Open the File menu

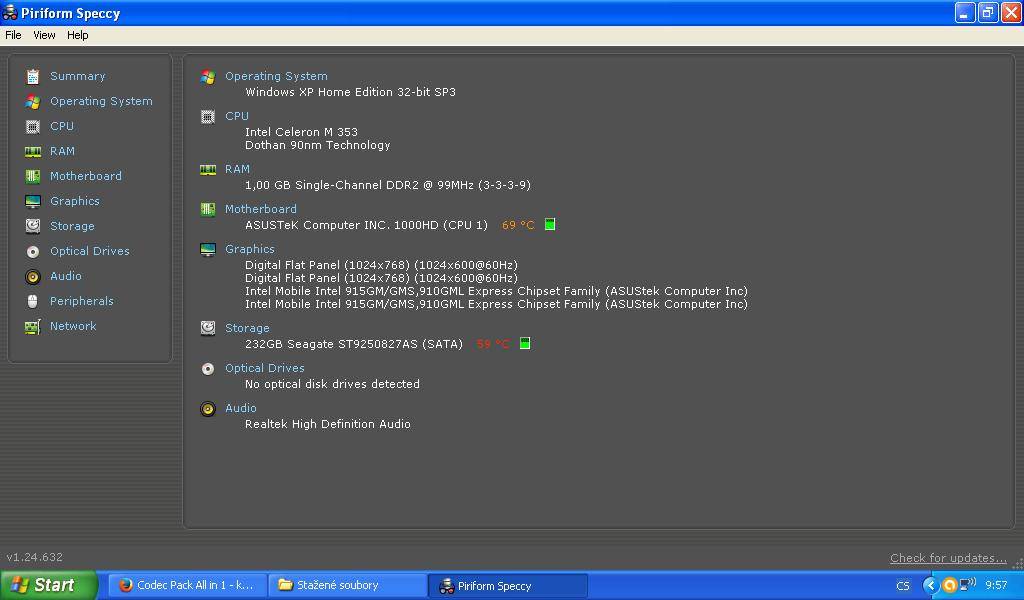13,35
